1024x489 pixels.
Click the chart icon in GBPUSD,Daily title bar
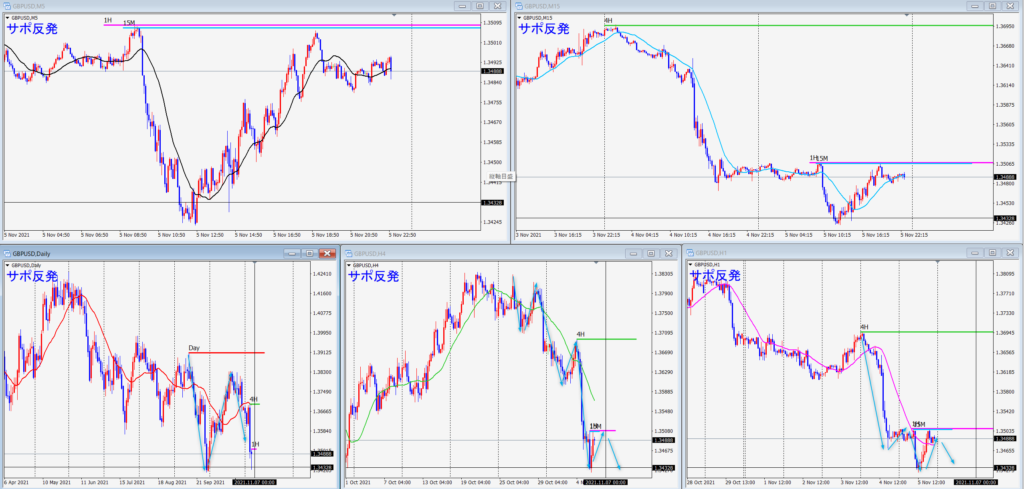click(6, 253)
